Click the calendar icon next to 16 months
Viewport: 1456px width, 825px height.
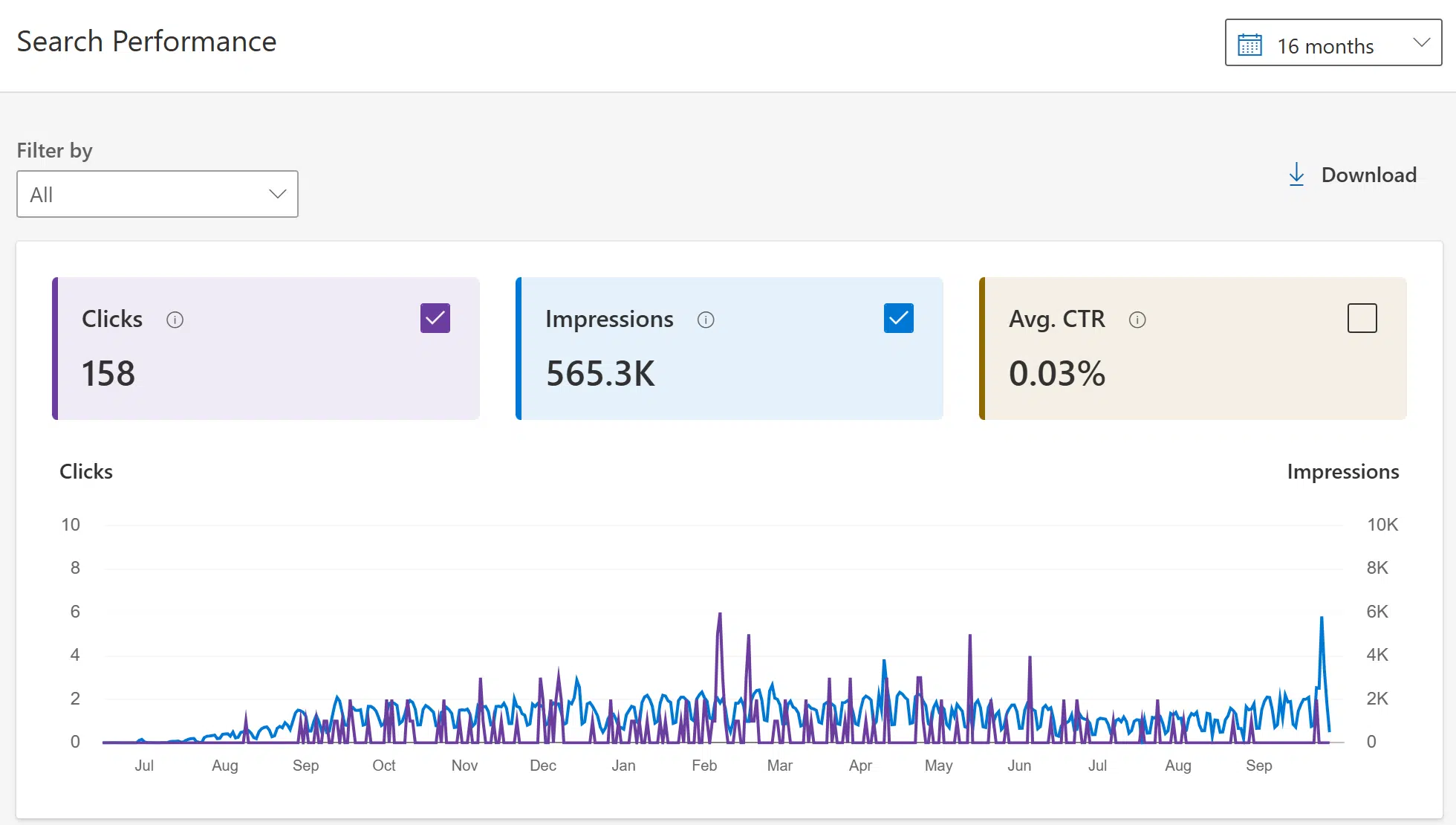tap(1252, 44)
